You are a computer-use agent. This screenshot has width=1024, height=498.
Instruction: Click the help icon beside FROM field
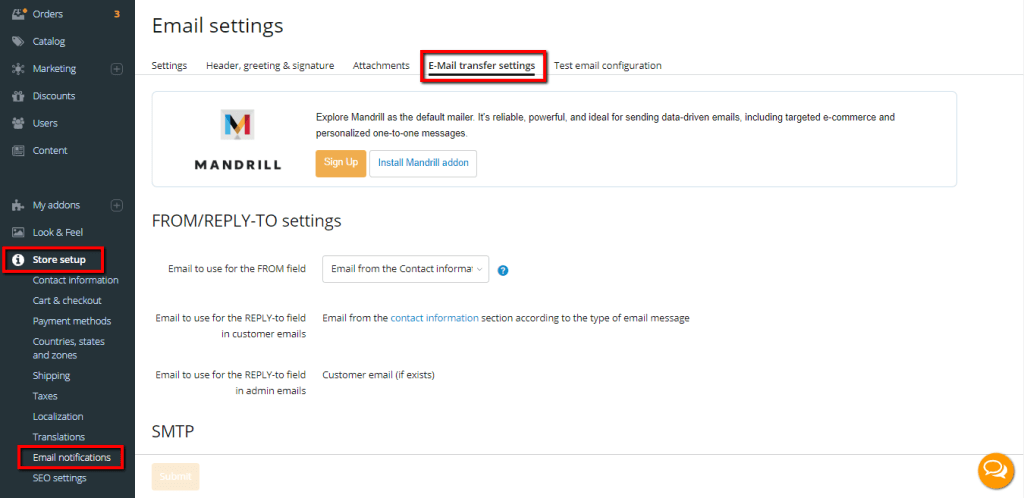503,270
